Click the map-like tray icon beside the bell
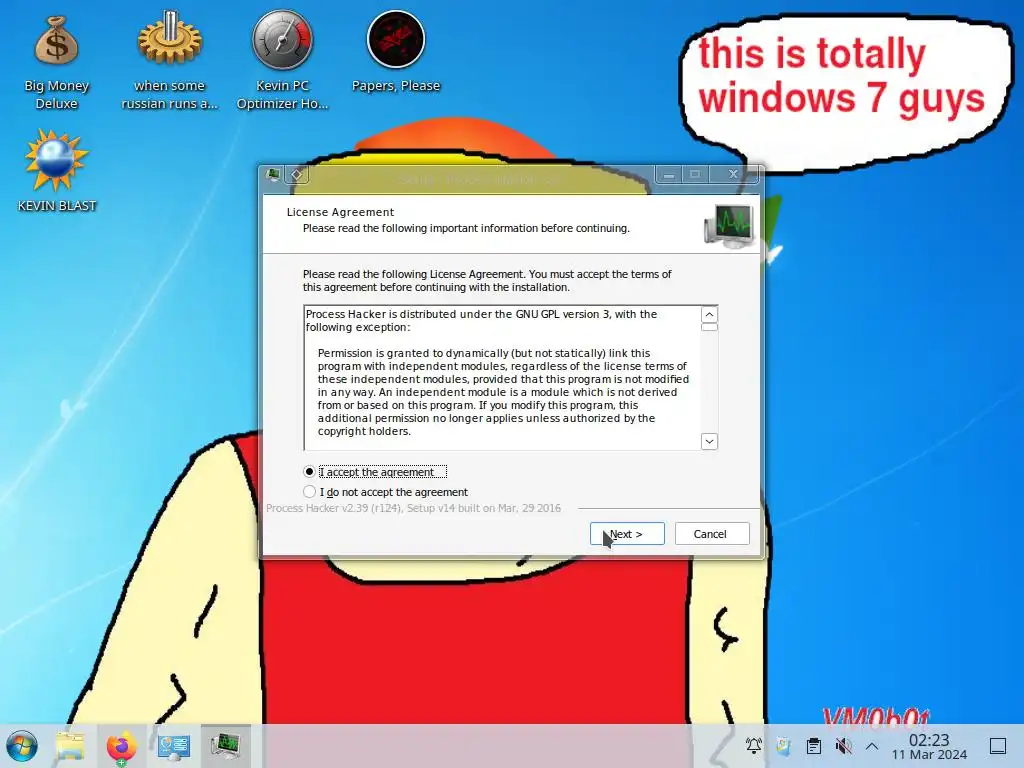Viewport: 1024px width, 768px height. 784,746
